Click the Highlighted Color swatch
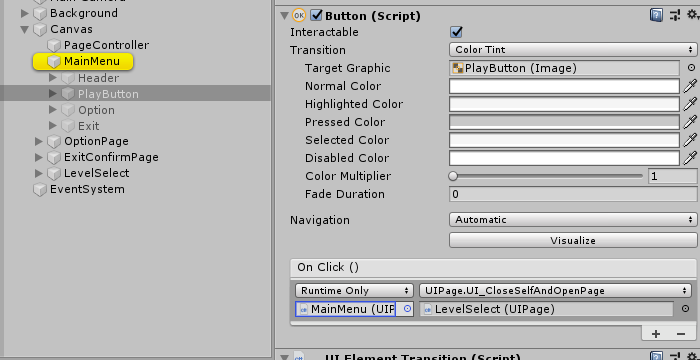This screenshot has width=700, height=360. [x=564, y=104]
